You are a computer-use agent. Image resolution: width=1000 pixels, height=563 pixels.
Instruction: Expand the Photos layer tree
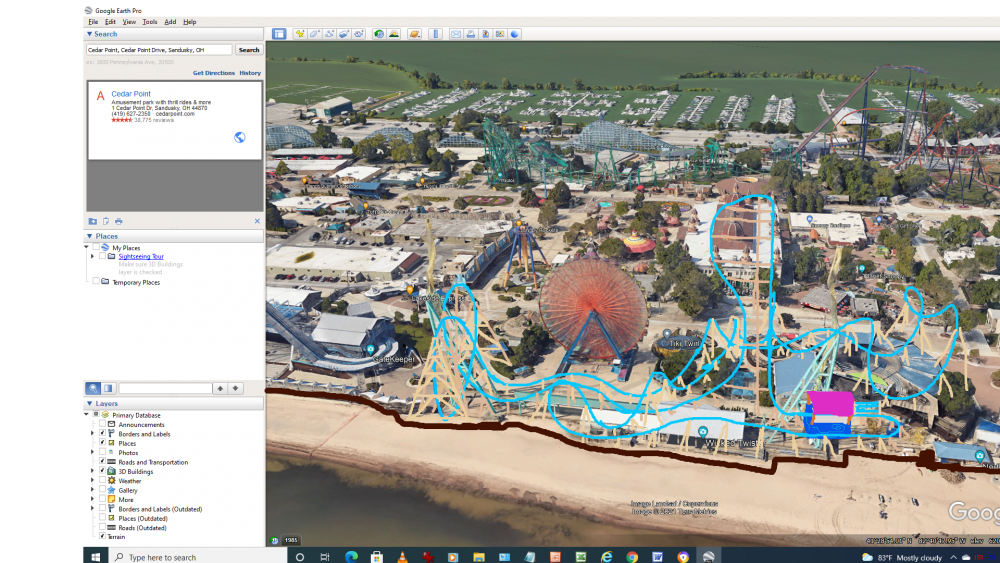tap(92, 452)
